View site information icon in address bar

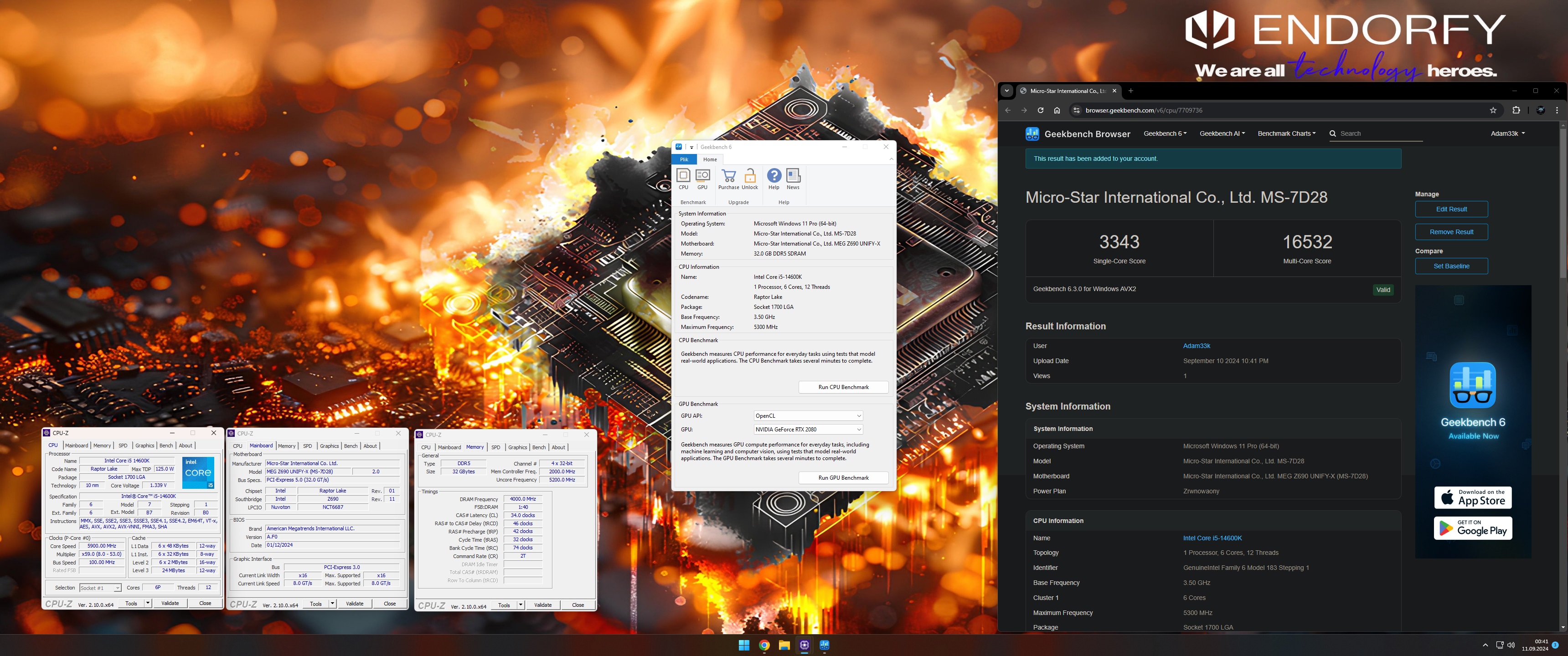pos(1076,110)
